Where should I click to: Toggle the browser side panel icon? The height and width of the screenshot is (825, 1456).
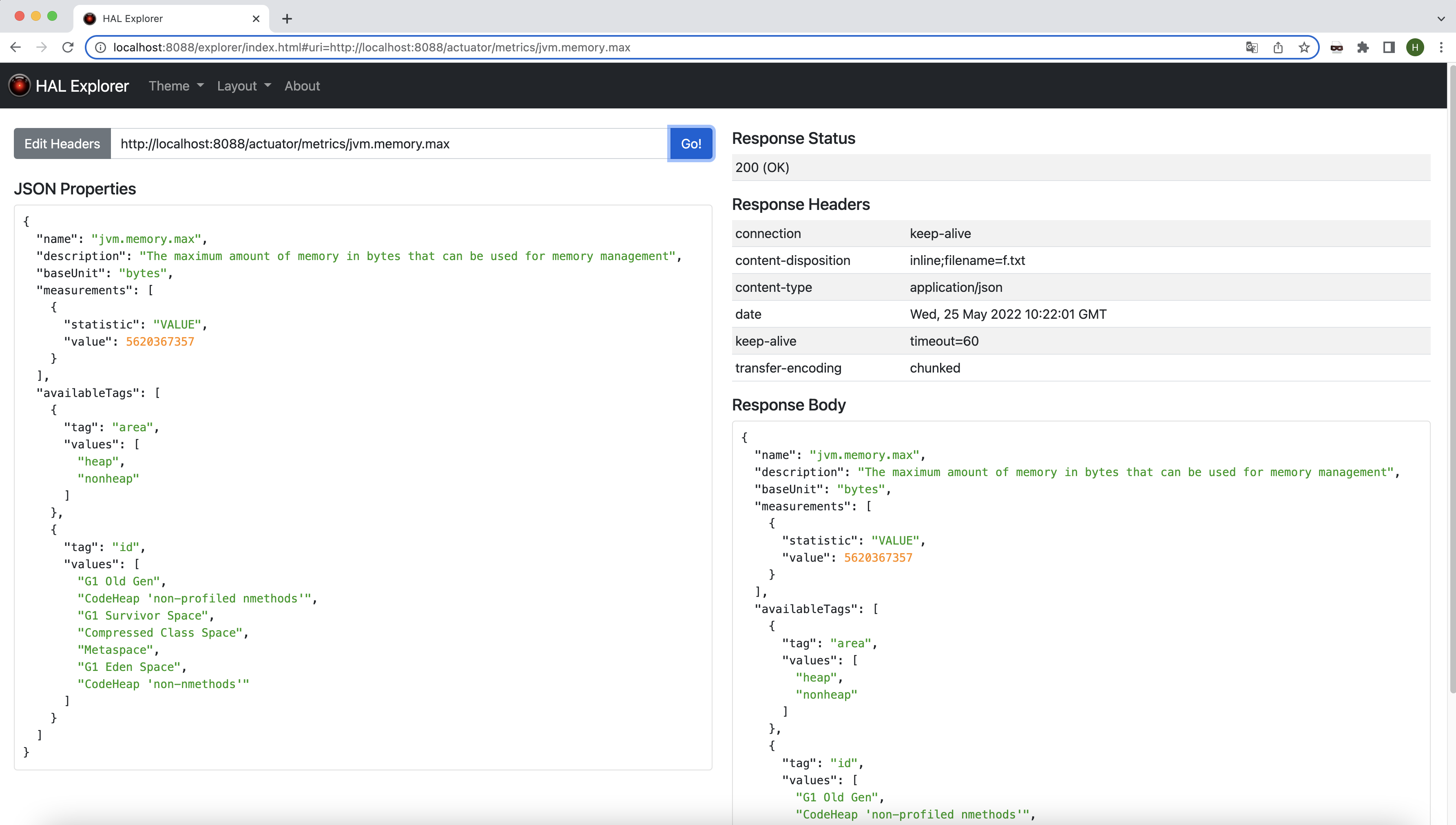pyautogui.click(x=1389, y=47)
